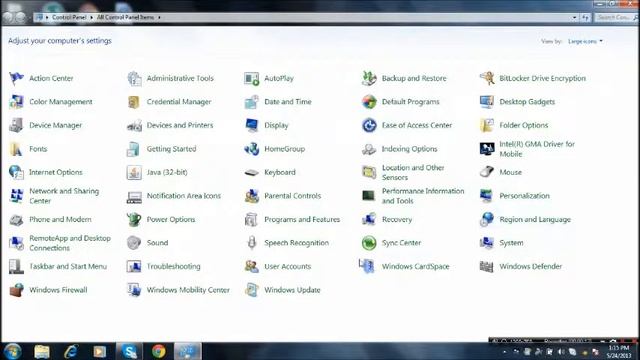Expand the arrow after All Control Panel Items
This screenshot has width=640, height=360.
pyautogui.click(x=159, y=18)
